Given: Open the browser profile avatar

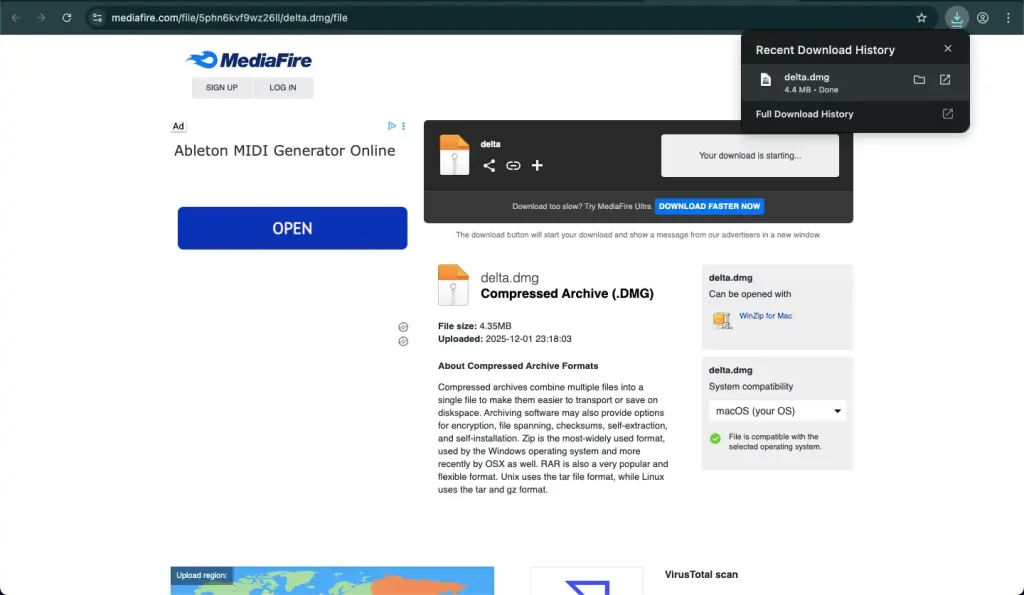Looking at the screenshot, I should pyautogui.click(x=982, y=17).
